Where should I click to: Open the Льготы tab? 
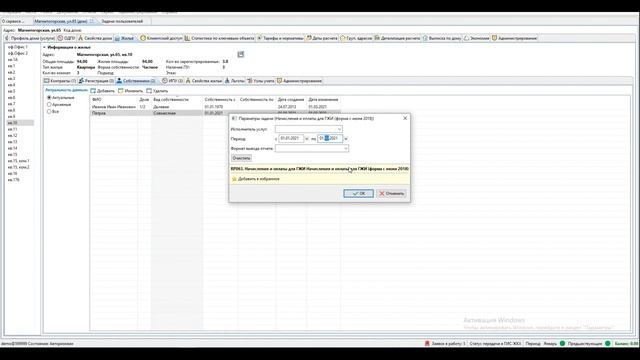(235, 81)
